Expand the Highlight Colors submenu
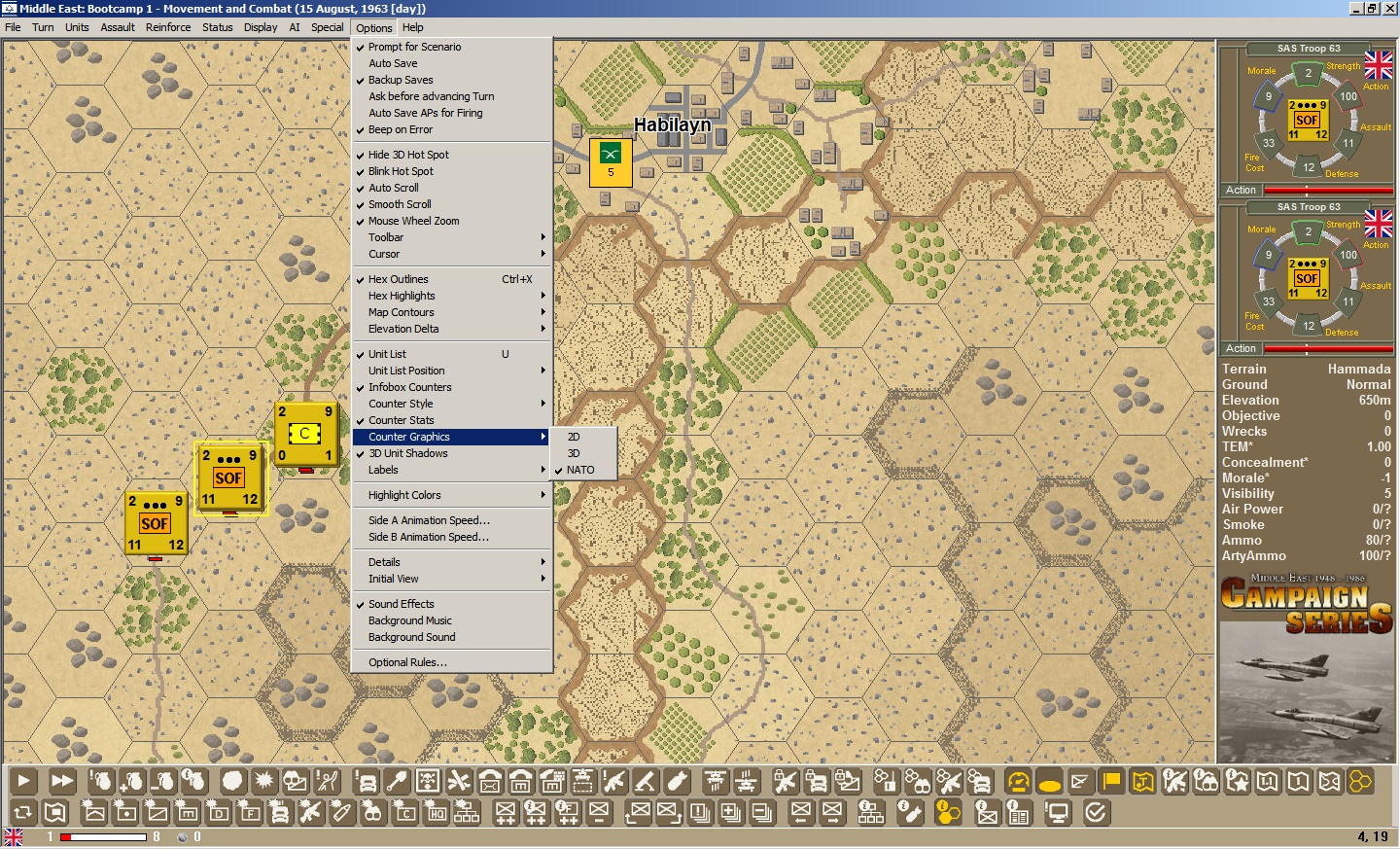1400x849 pixels. point(452,495)
